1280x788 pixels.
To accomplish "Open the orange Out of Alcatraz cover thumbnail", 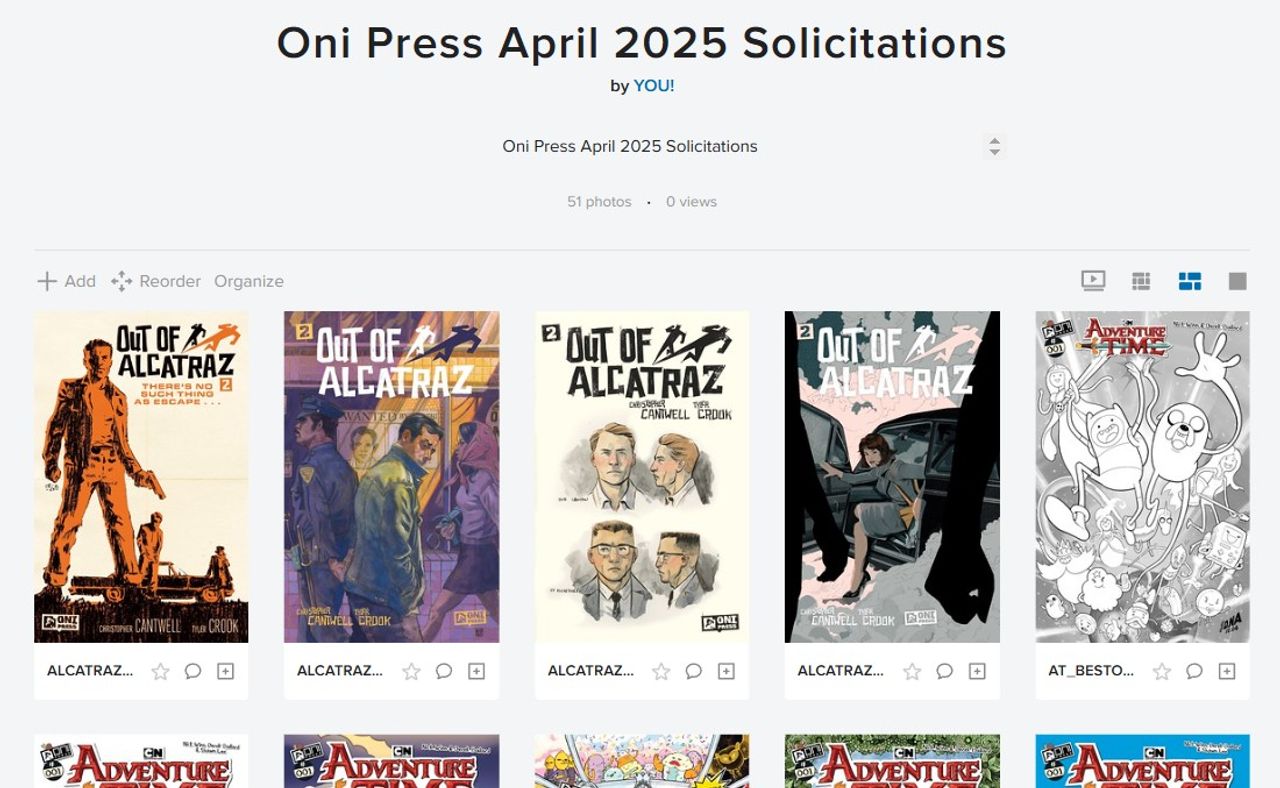I will (141, 476).
